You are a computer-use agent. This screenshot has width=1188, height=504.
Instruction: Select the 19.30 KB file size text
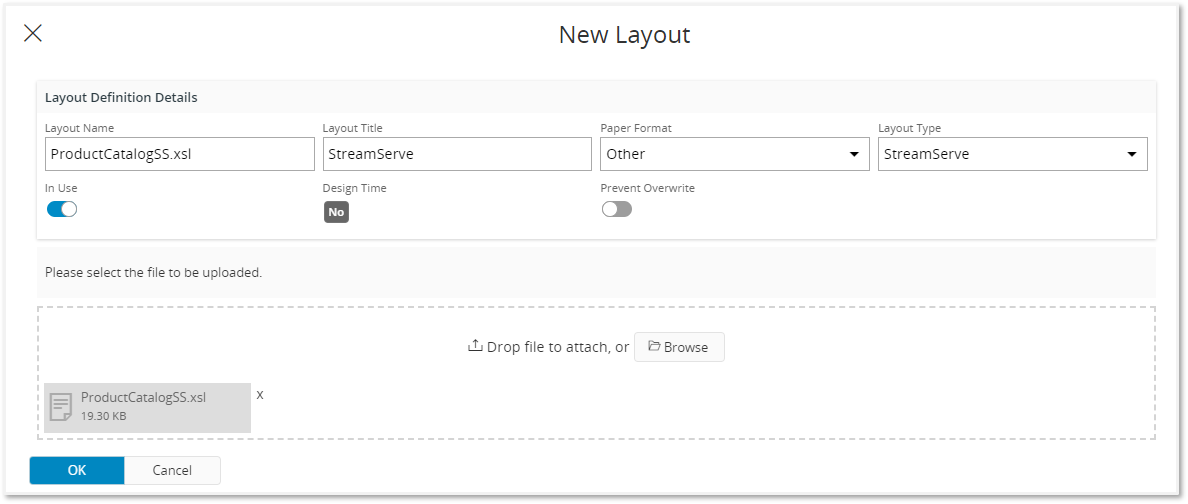point(104,415)
